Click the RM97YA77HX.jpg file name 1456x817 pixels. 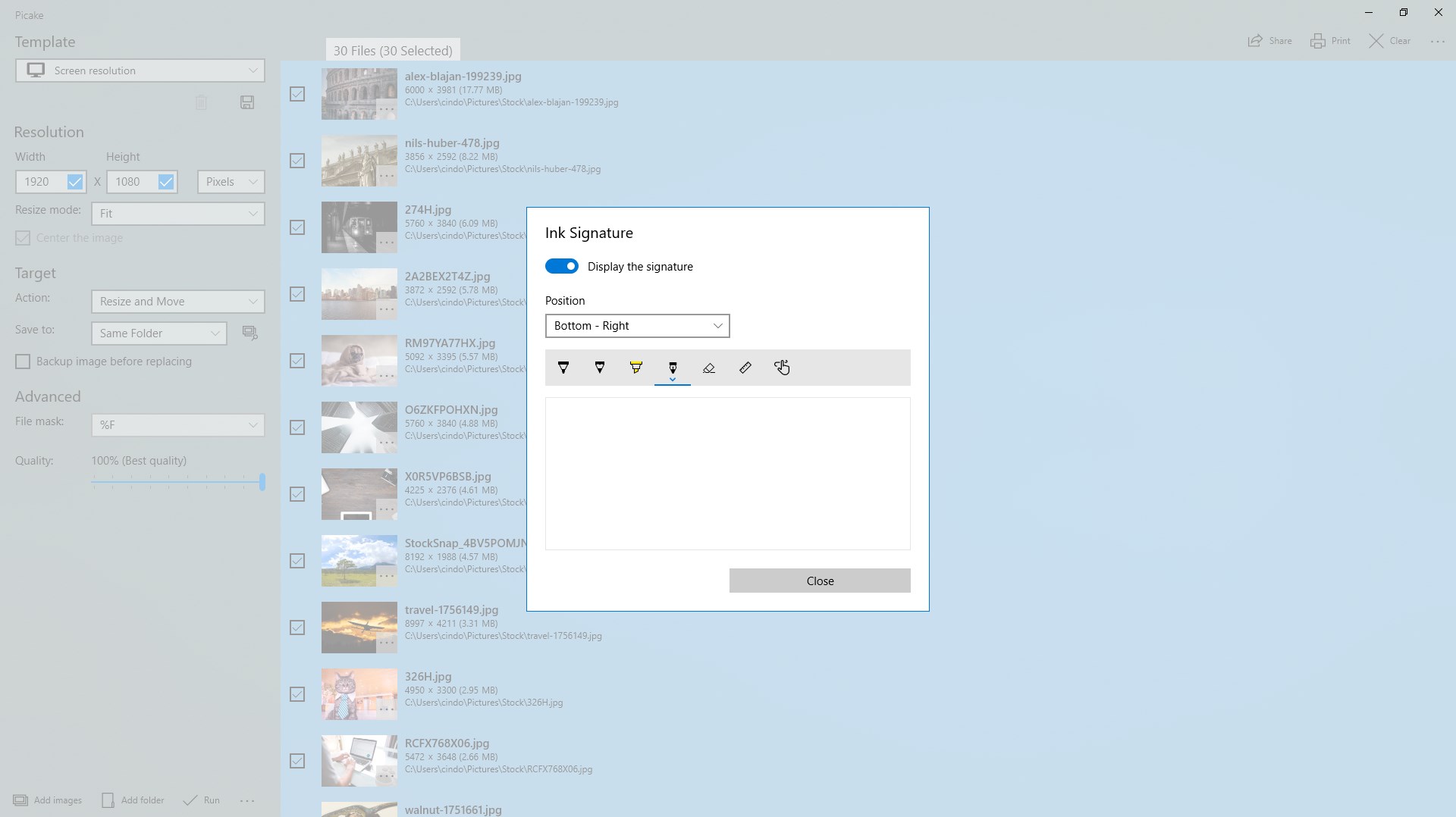pos(450,343)
